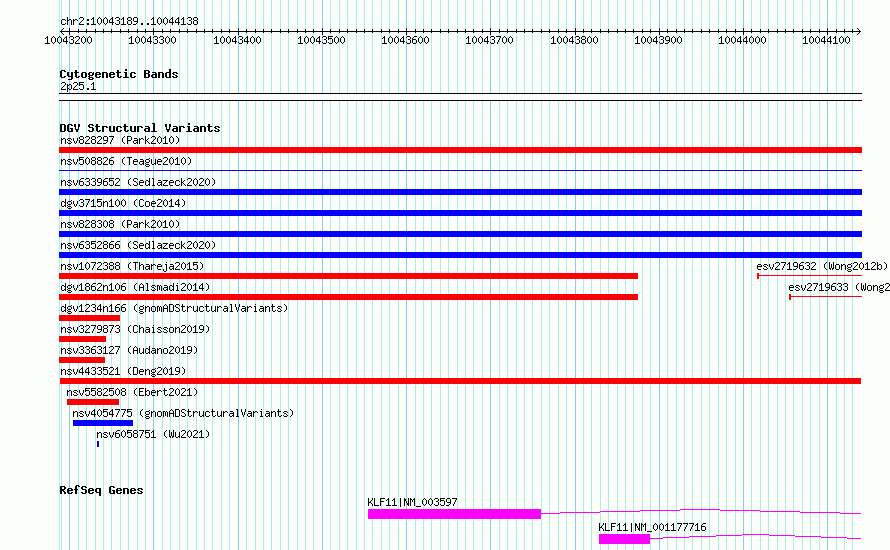Open variant nsv4054775 (gnomADStructuralVariants) label
Screen dimensions: 890x550
click(x=183, y=413)
